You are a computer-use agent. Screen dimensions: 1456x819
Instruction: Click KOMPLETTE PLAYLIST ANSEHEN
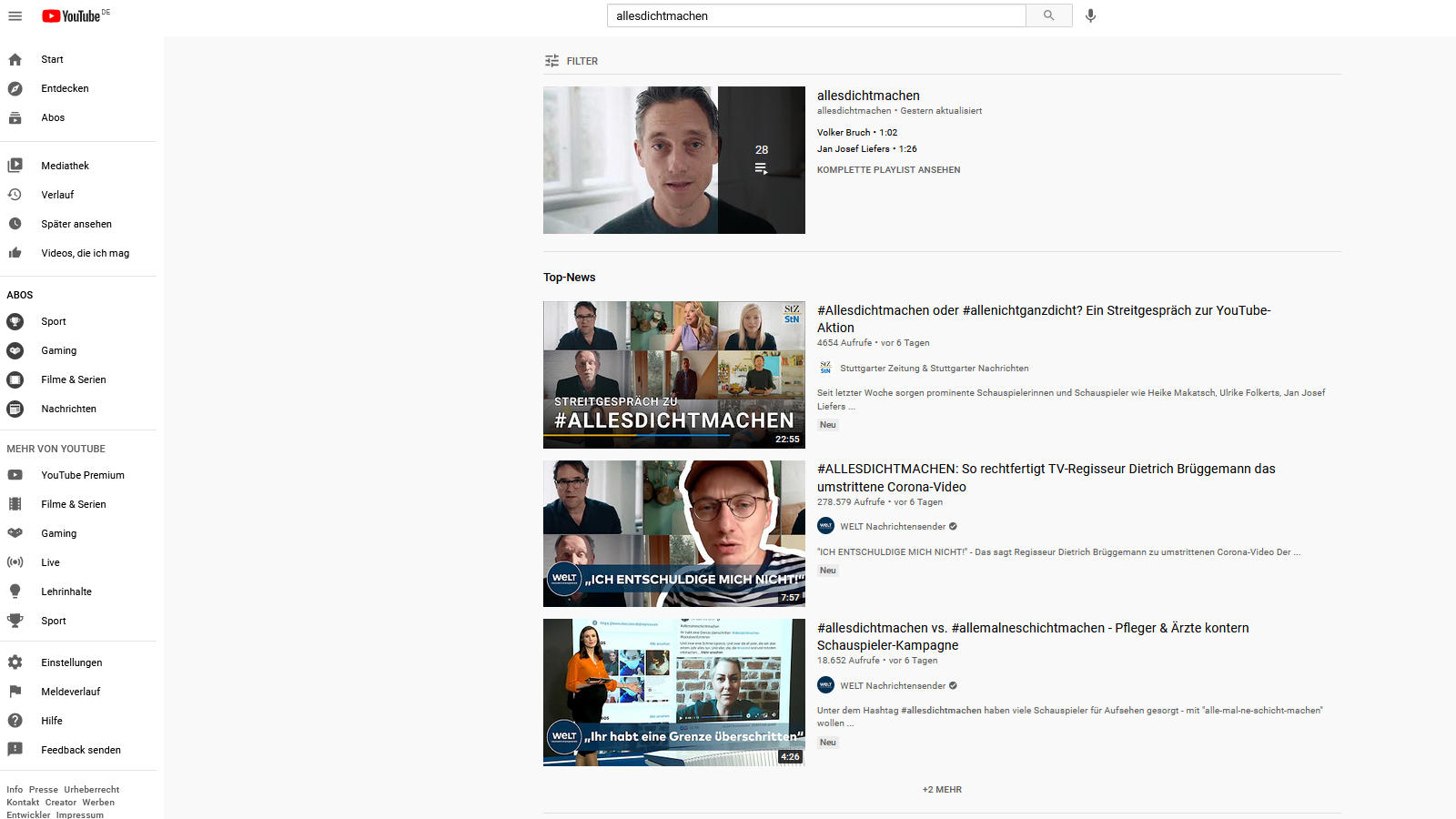(888, 170)
